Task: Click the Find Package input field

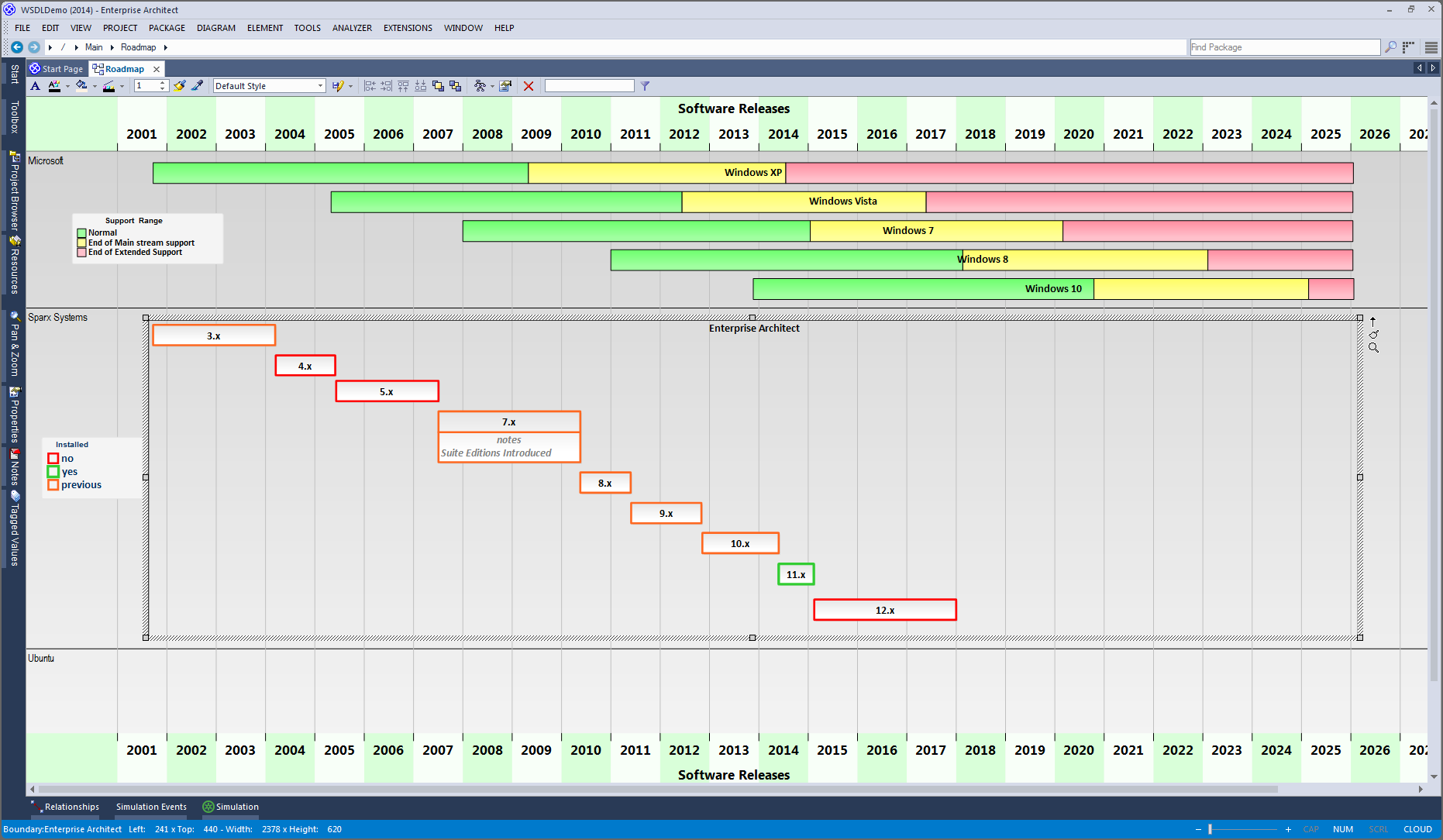Action: 1285,47
